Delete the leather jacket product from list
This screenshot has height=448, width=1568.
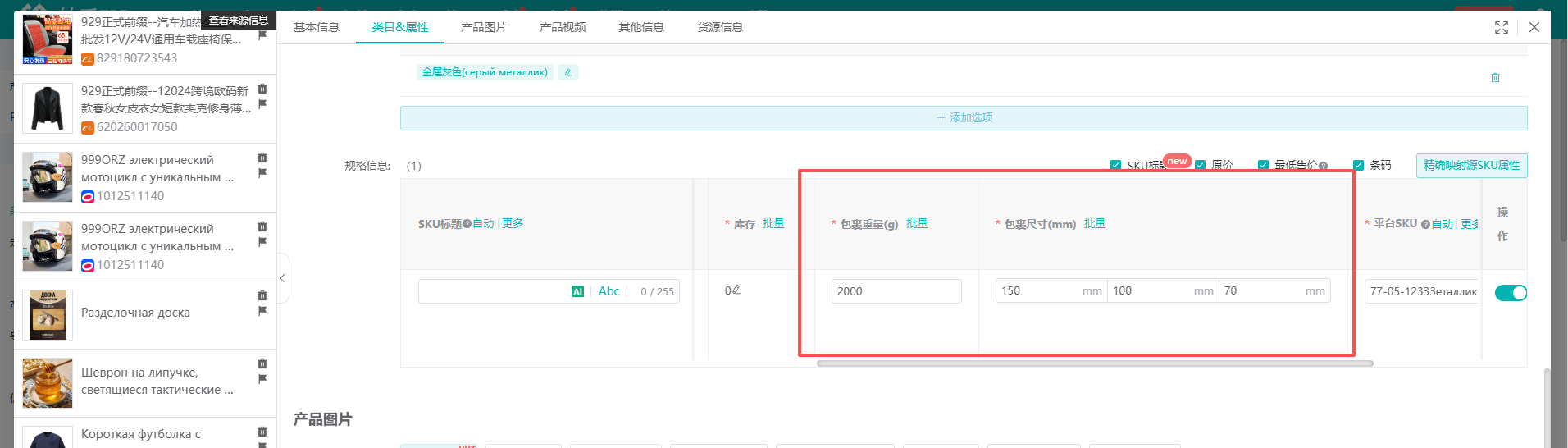(x=262, y=89)
